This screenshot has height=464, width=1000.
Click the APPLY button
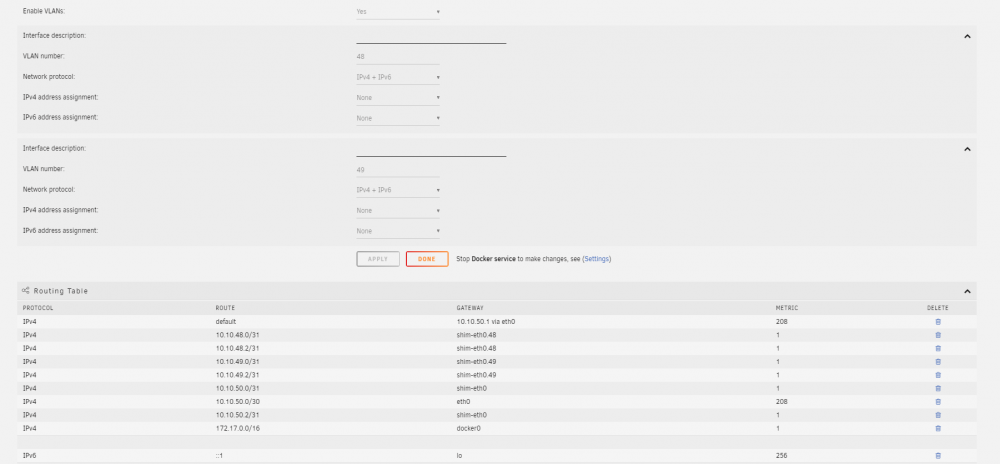[378, 259]
